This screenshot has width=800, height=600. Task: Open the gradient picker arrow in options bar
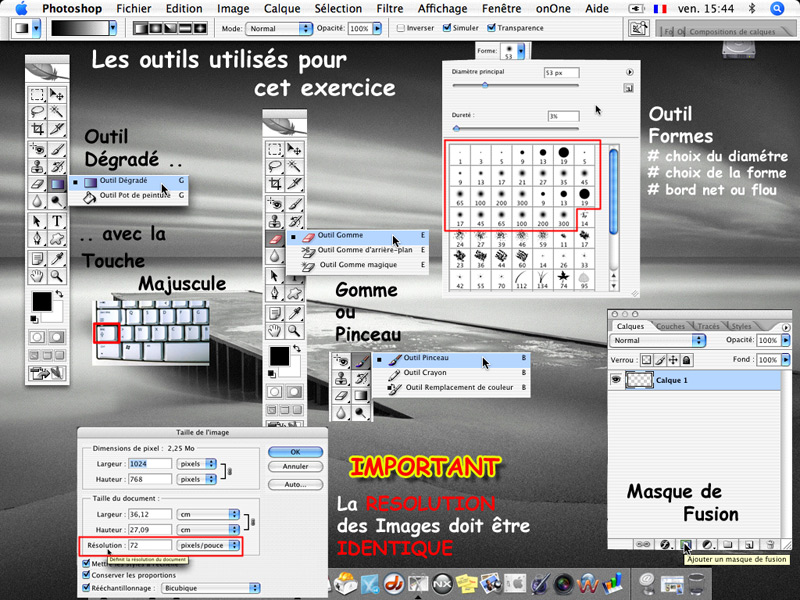pos(113,29)
